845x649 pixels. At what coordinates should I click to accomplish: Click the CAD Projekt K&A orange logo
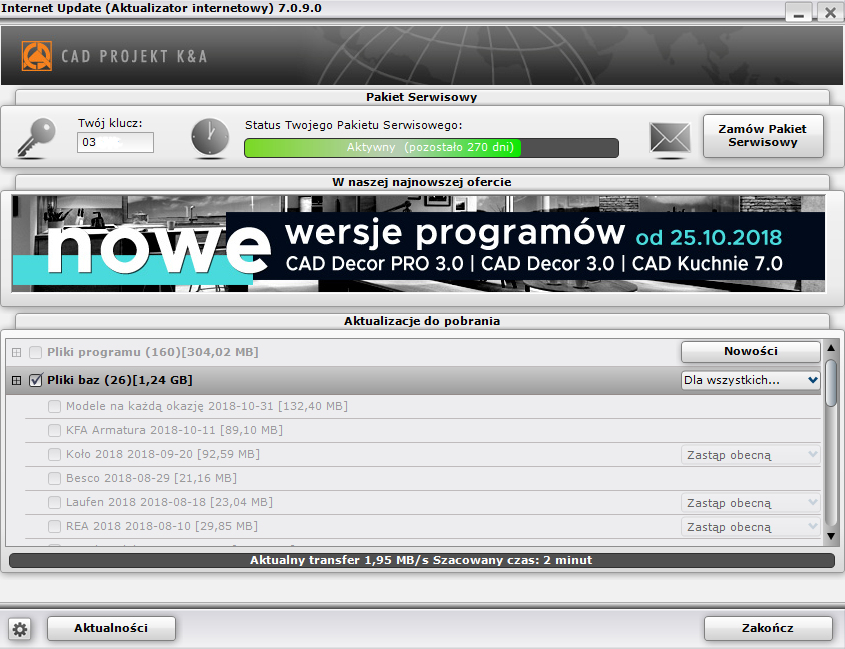pyautogui.click(x=37, y=56)
